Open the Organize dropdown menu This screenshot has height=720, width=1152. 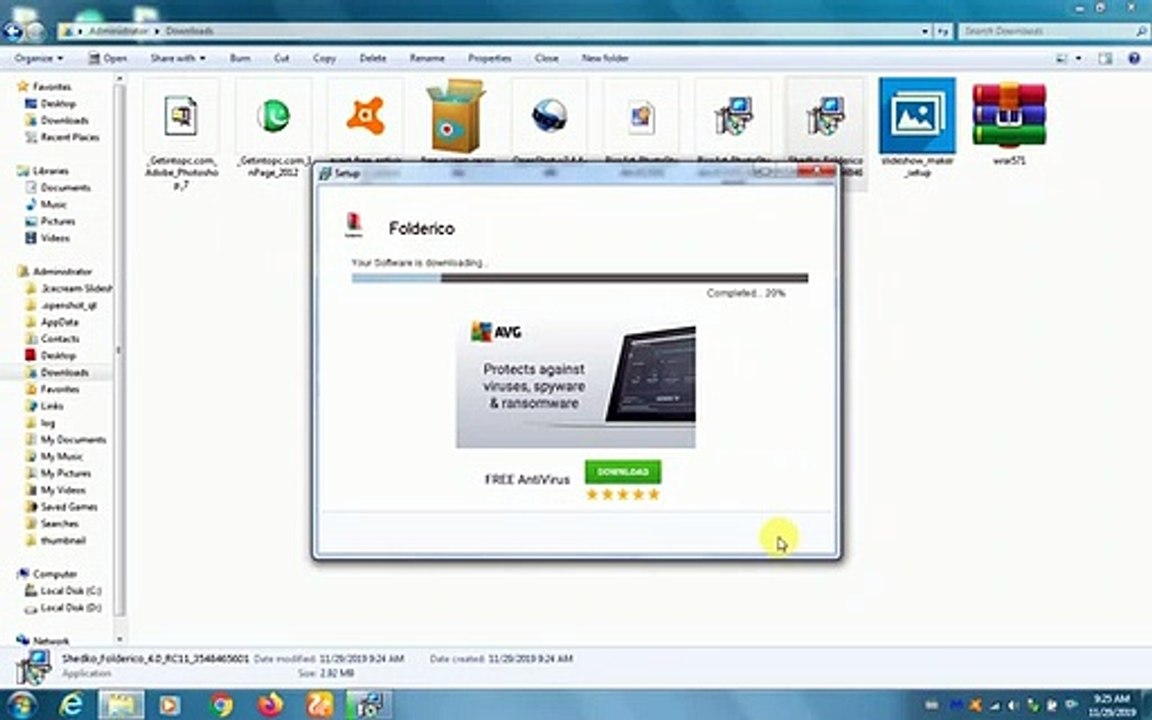pyautogui.click(x=38, y=58)
